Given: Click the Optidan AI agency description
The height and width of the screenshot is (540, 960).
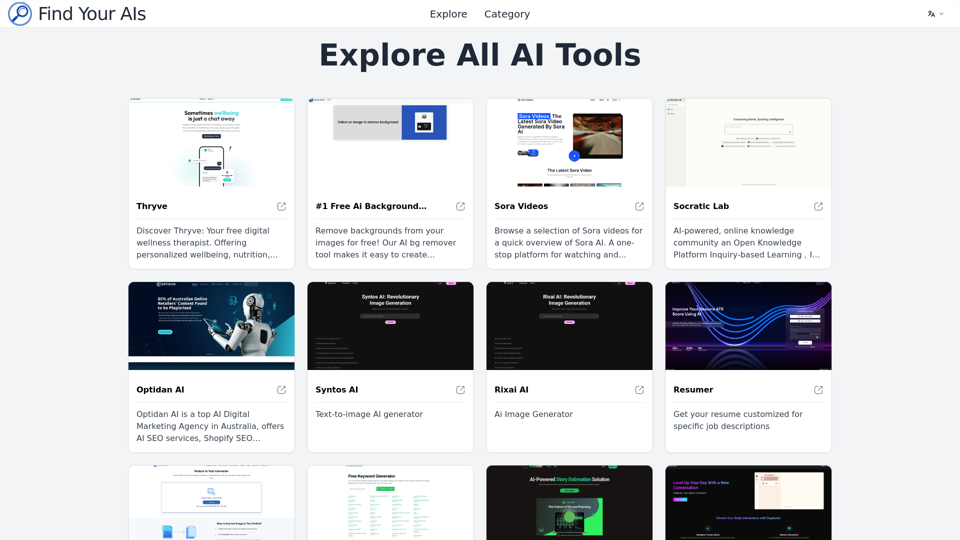Looking at the screenshot, I should coord(210,426).
